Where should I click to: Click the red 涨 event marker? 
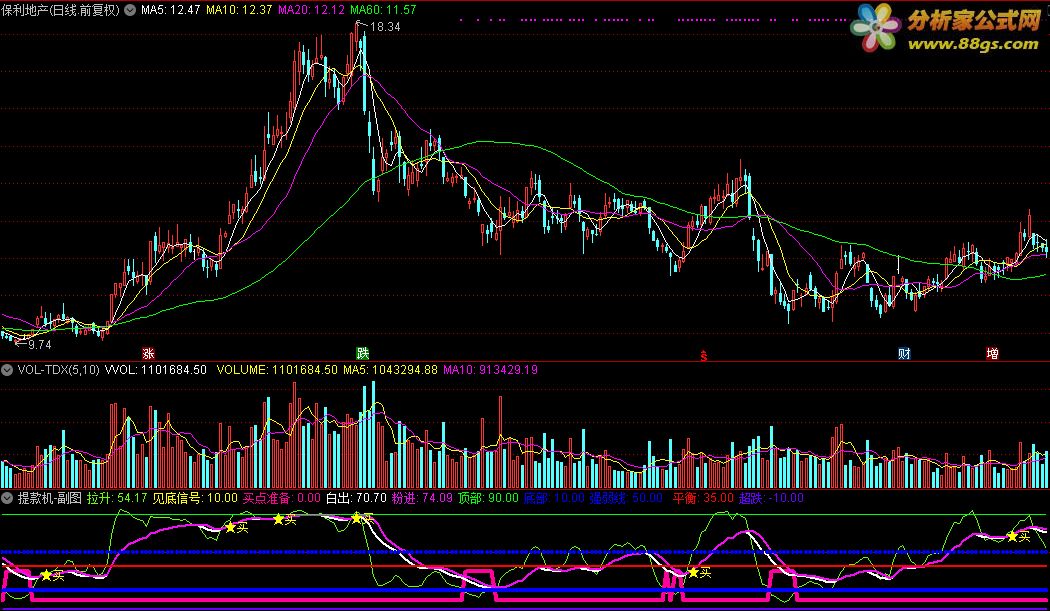[148, 353]
